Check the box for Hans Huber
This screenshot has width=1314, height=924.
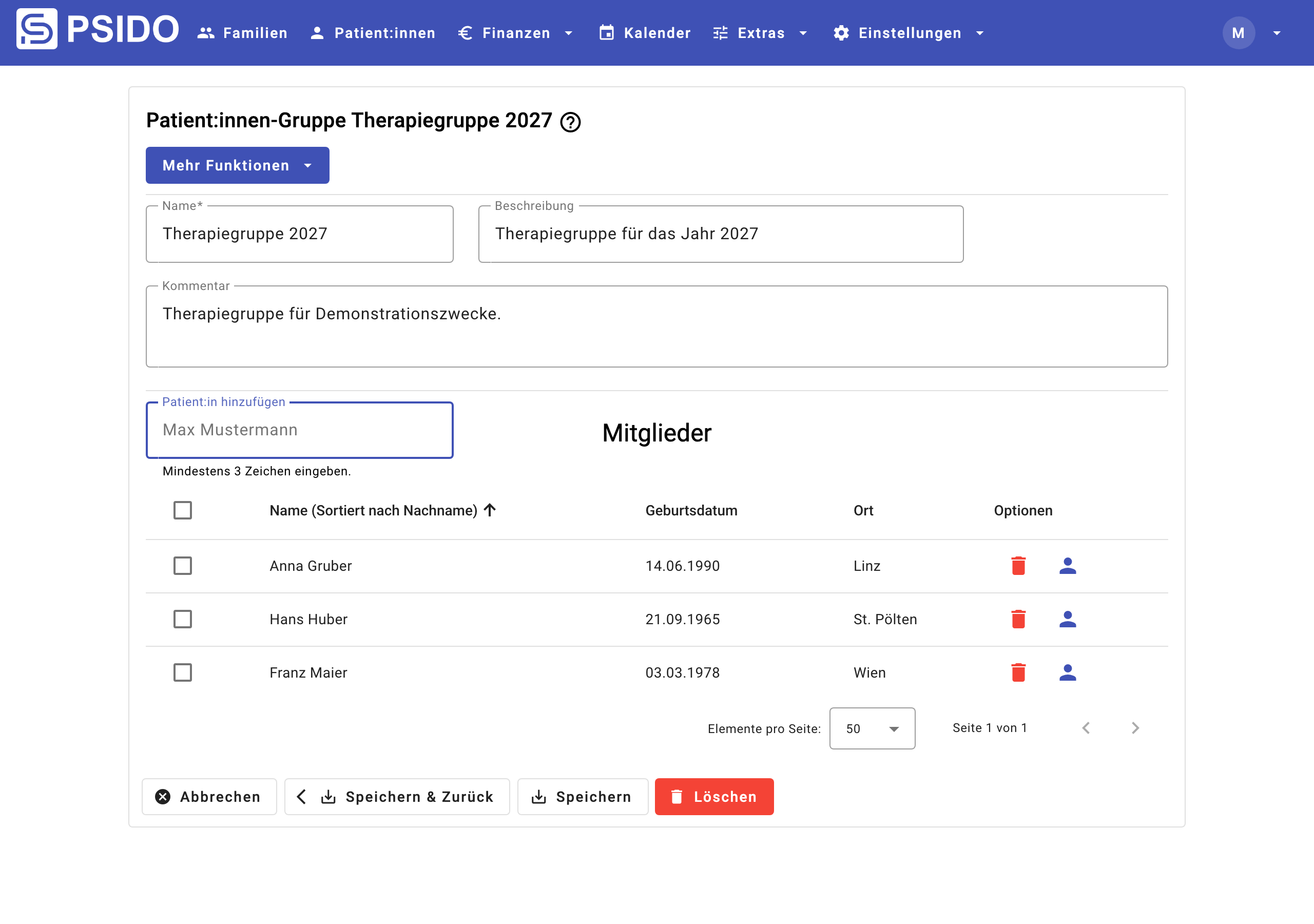point(183,619)
